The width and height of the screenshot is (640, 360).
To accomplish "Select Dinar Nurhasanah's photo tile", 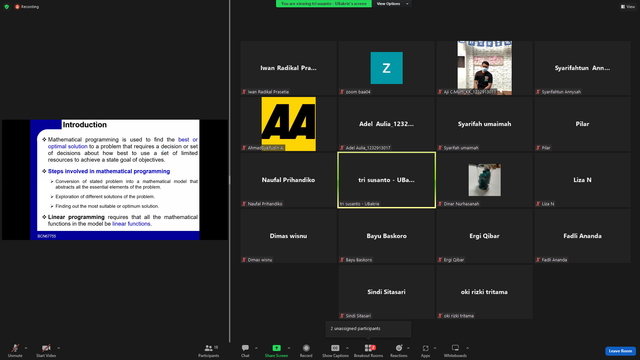I will click(484, 180).
